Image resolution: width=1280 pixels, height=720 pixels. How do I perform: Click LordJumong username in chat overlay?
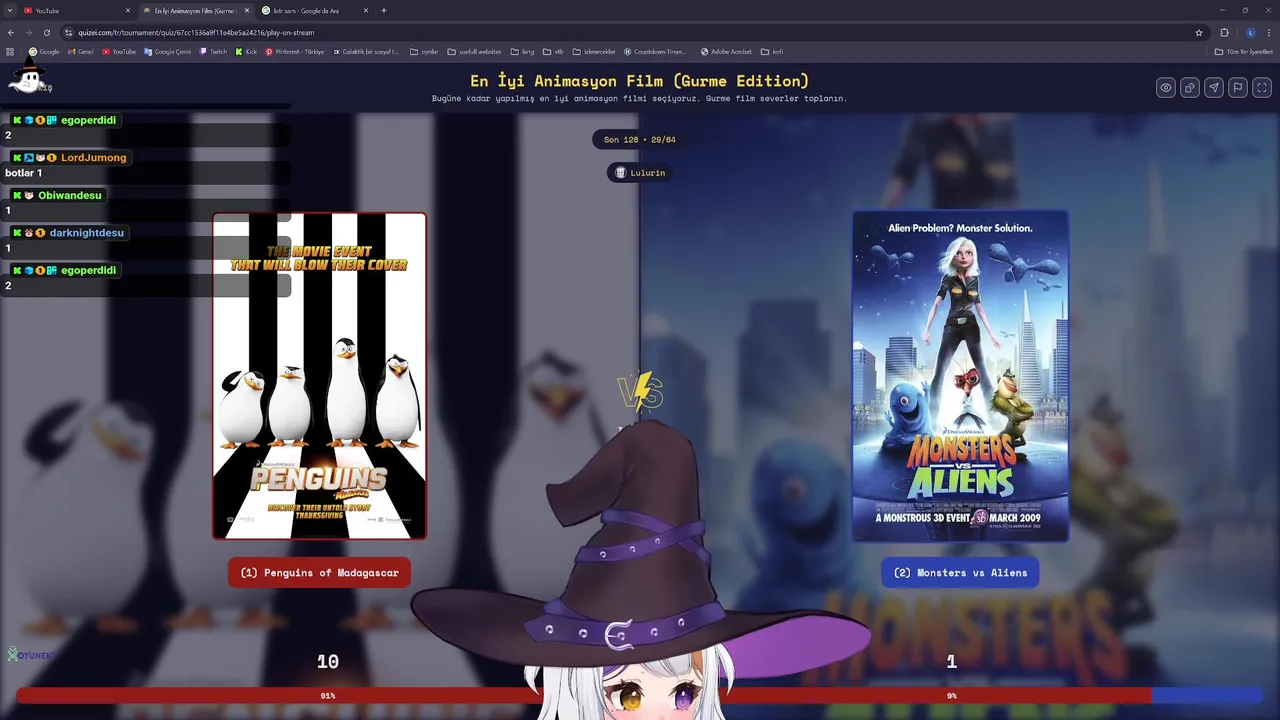click(93, 157)
